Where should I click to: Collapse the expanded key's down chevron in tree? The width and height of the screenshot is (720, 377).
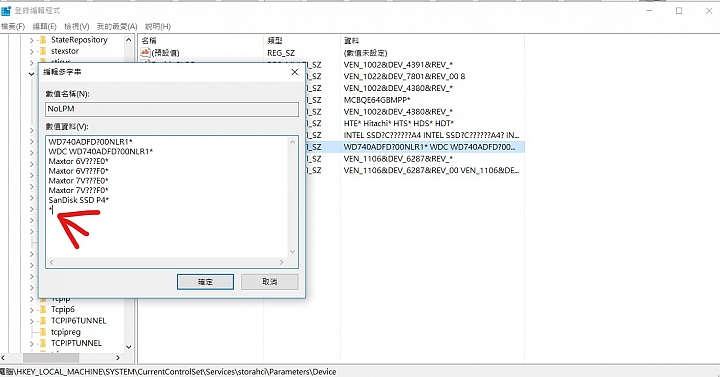click(x=31, y=73)
